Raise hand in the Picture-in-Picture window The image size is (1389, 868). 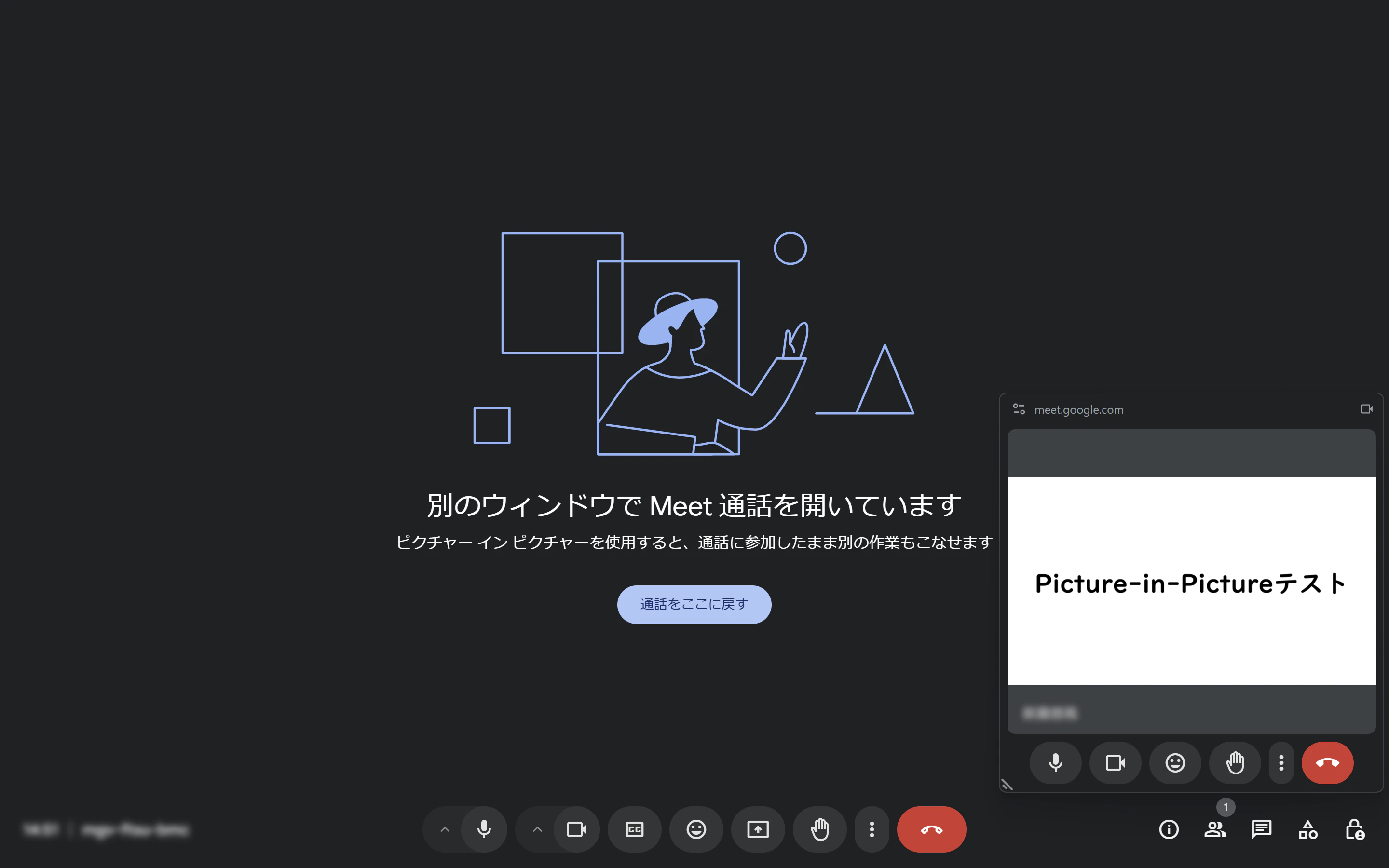pyautogui.click(x=1235, y=763)
